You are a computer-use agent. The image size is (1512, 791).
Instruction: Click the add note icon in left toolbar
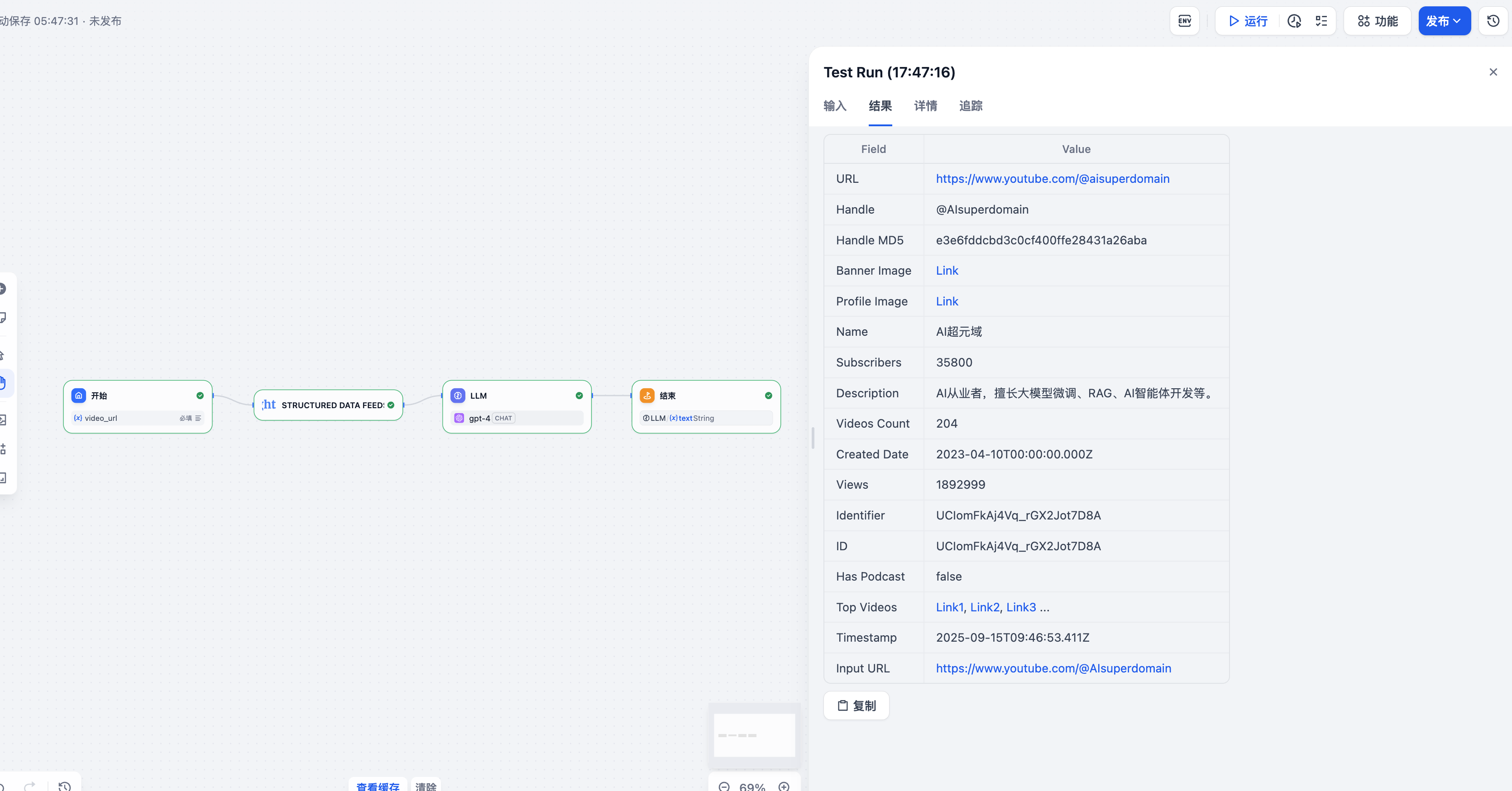(2, 318)
